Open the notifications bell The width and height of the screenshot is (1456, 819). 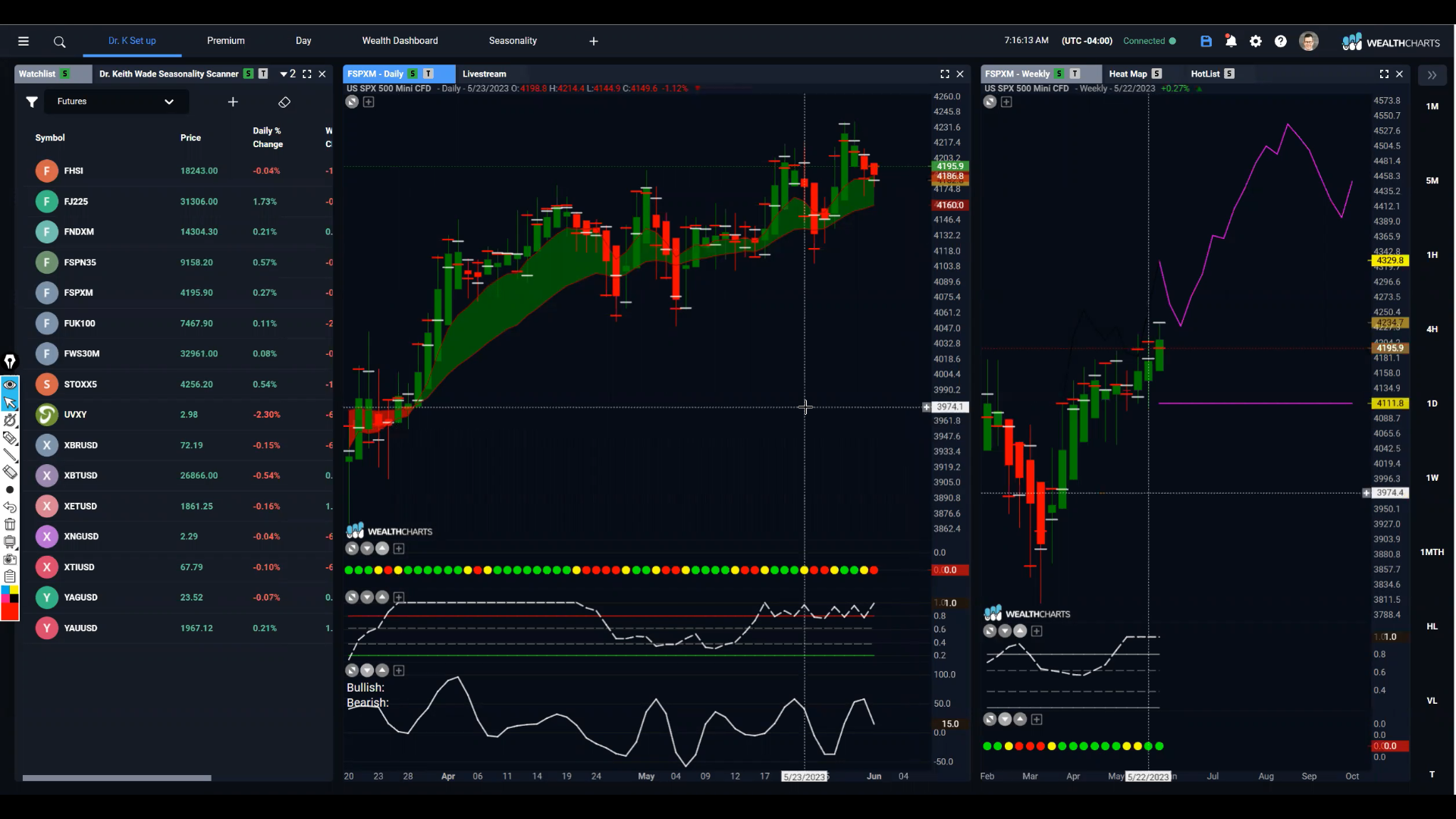click(x=1231, y=42)
